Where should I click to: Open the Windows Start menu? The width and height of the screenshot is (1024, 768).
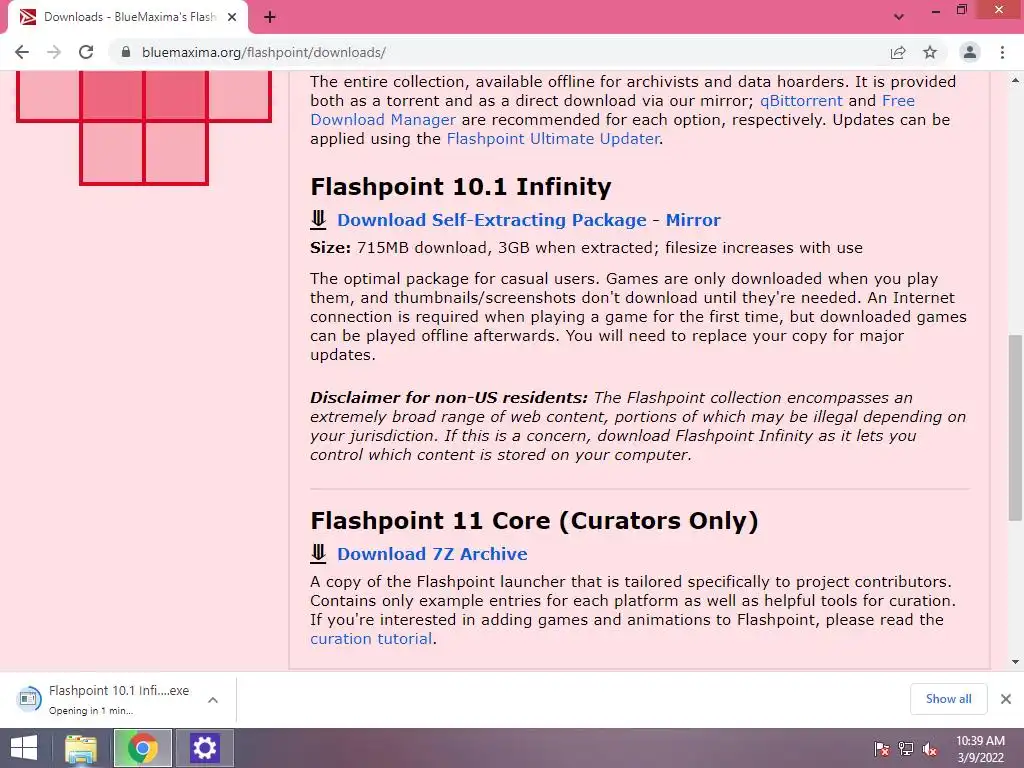pyautogui.click(x=24, y=748)
